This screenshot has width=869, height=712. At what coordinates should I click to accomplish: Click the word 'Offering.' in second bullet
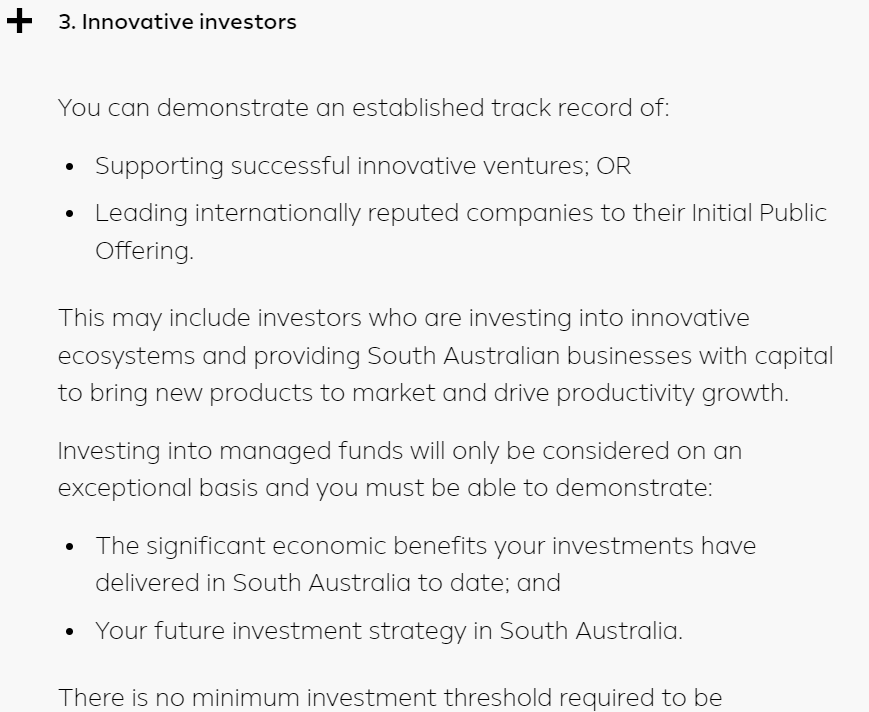tap(145, 251)
